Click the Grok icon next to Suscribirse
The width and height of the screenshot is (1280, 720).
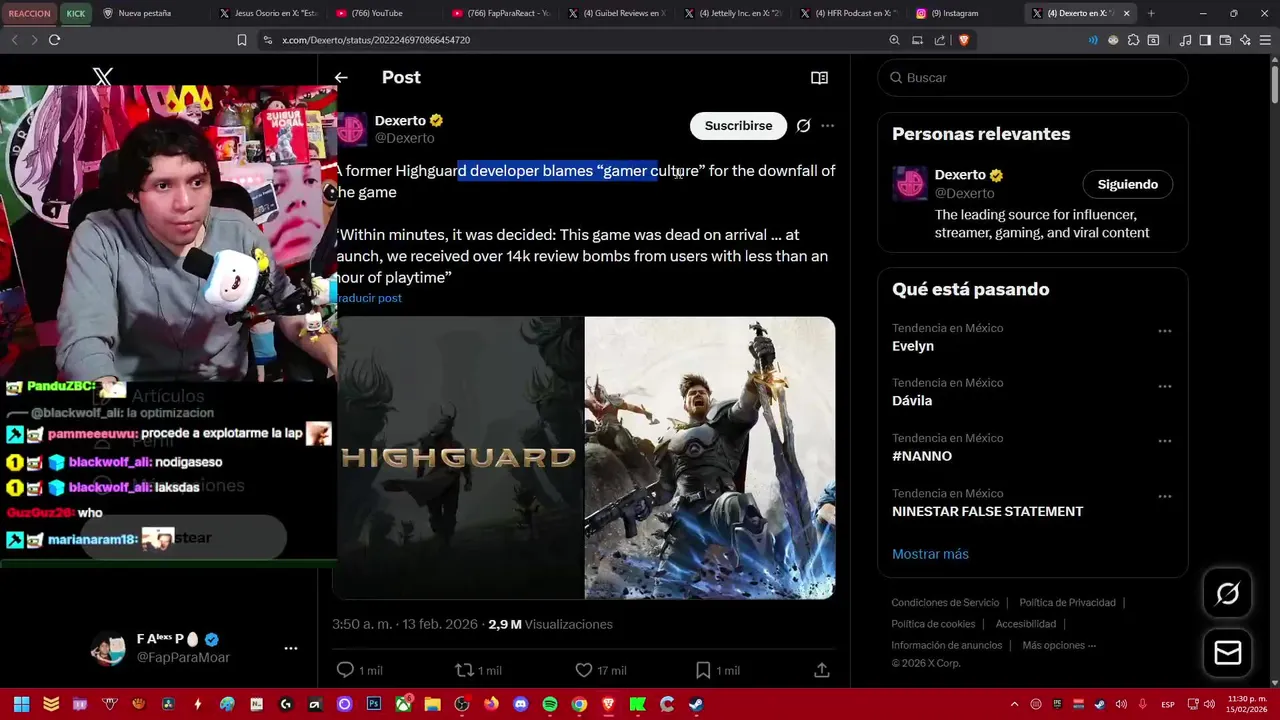(803, 126)
